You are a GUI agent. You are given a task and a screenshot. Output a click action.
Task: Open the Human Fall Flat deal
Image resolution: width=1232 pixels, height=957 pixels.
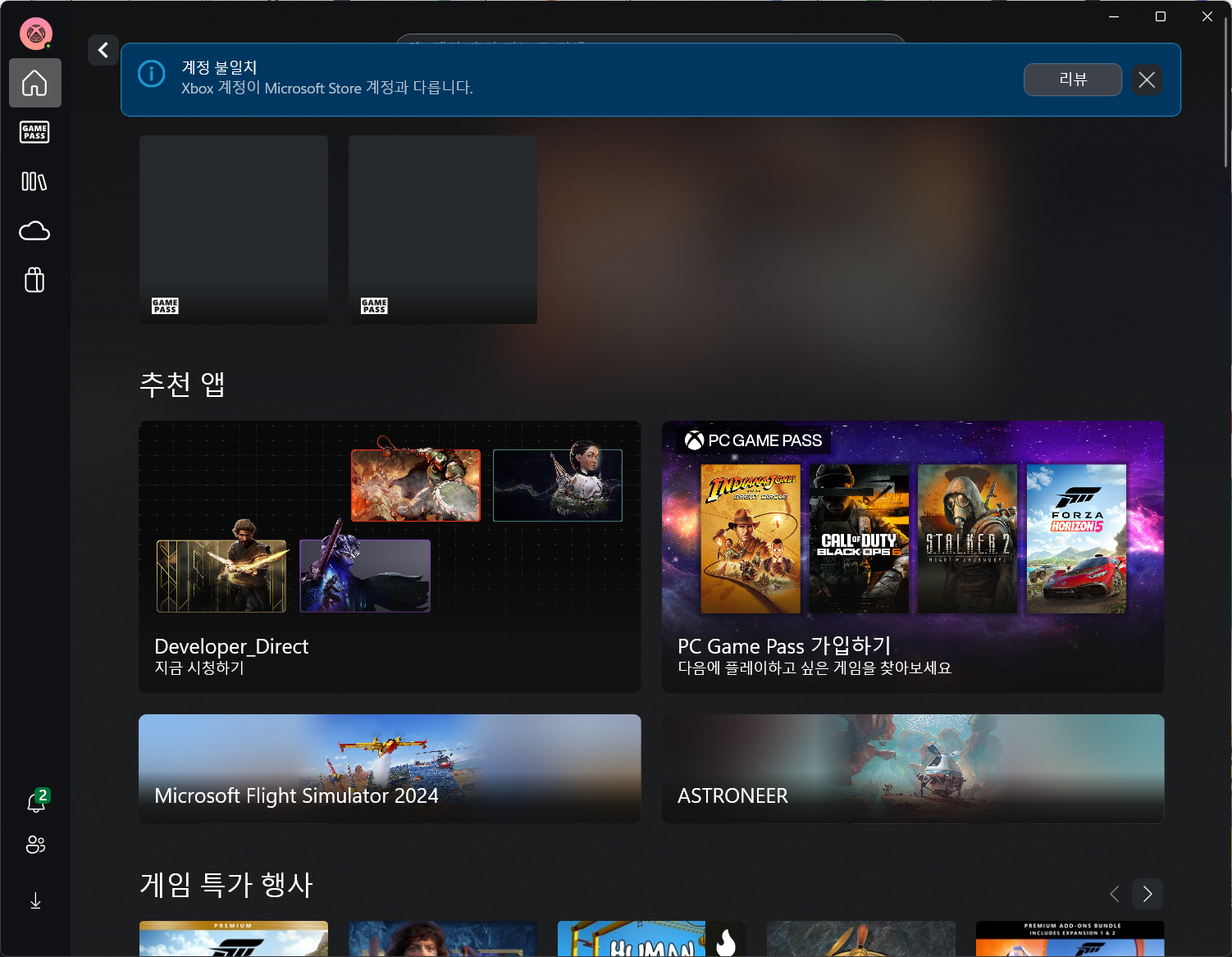click(x=650, y=939)
